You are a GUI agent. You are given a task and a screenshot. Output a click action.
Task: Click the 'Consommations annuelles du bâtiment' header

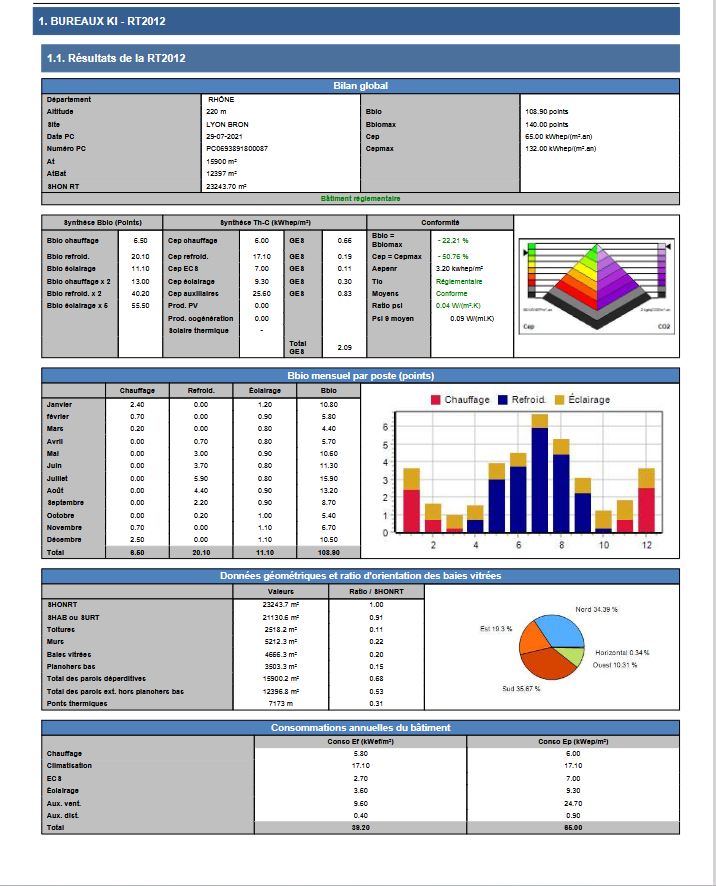pos(361,728)
